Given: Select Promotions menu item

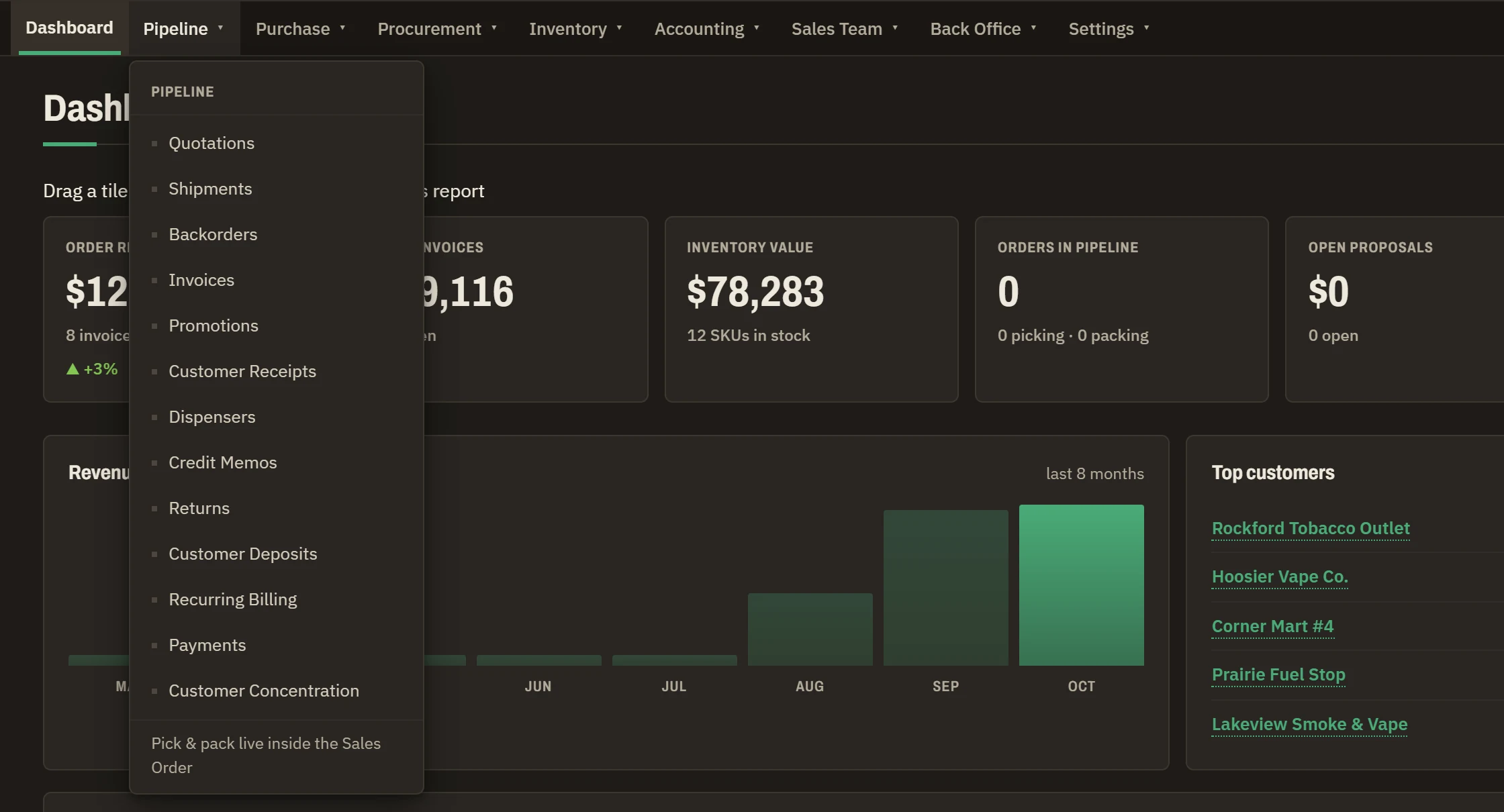Looking at the screenshot, I should coord(276,325).
